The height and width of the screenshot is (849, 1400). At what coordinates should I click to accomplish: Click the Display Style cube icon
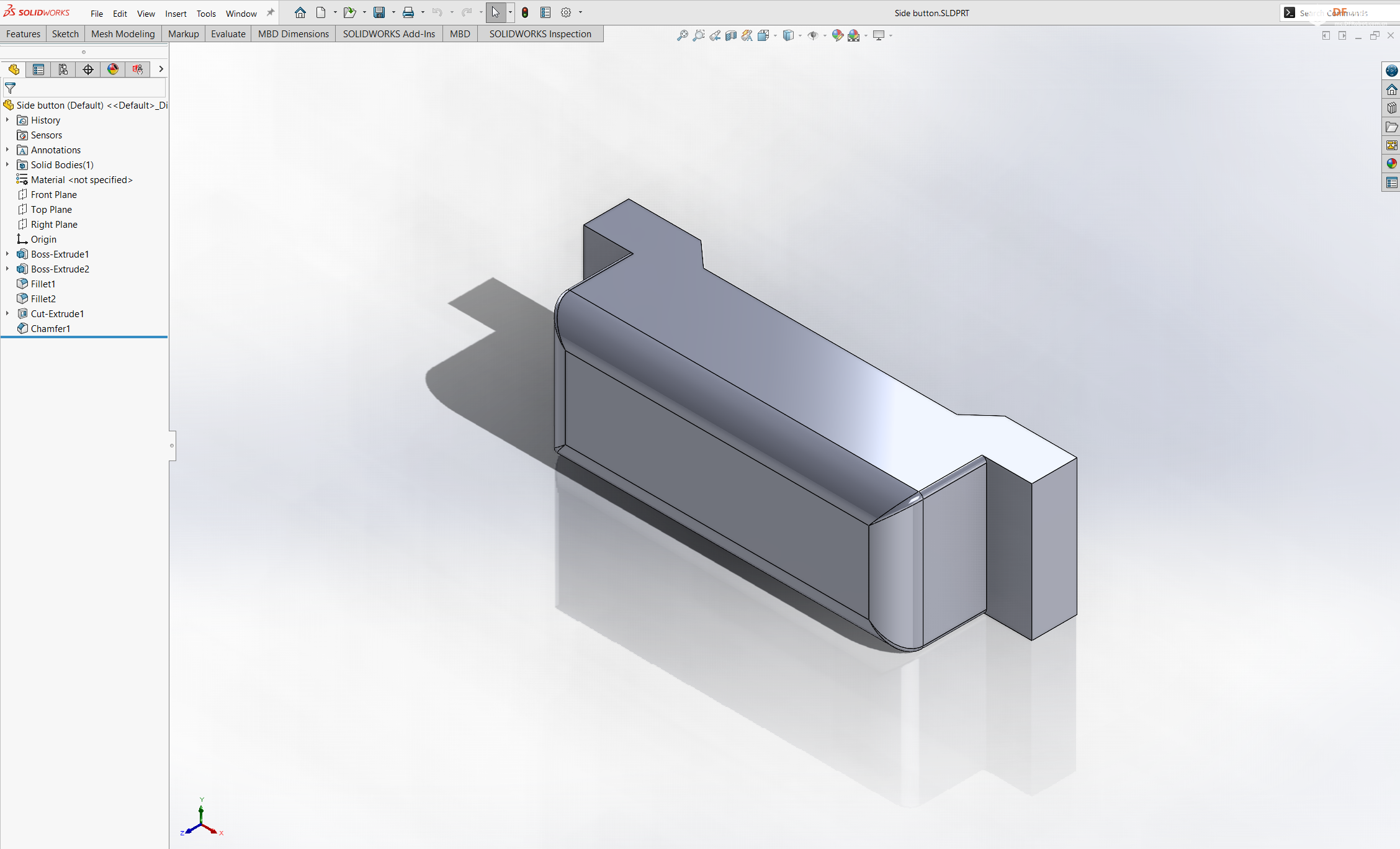pos(788,35)
